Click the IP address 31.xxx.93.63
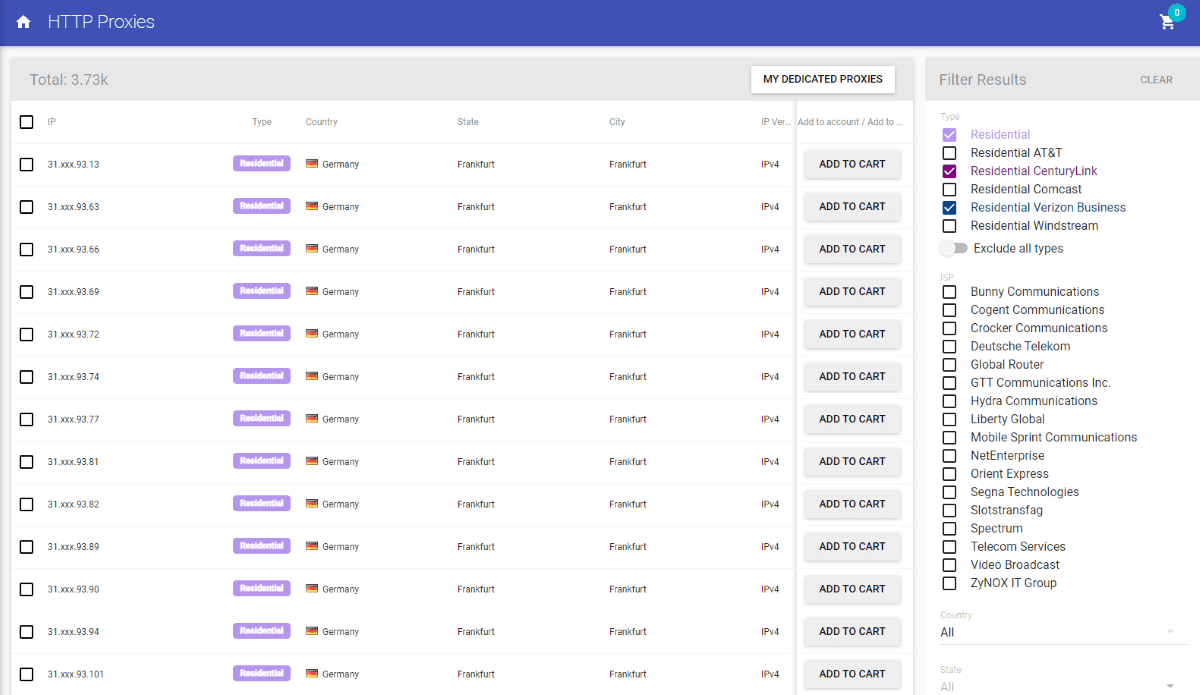1200x695 pixels. tap(74, 207)
